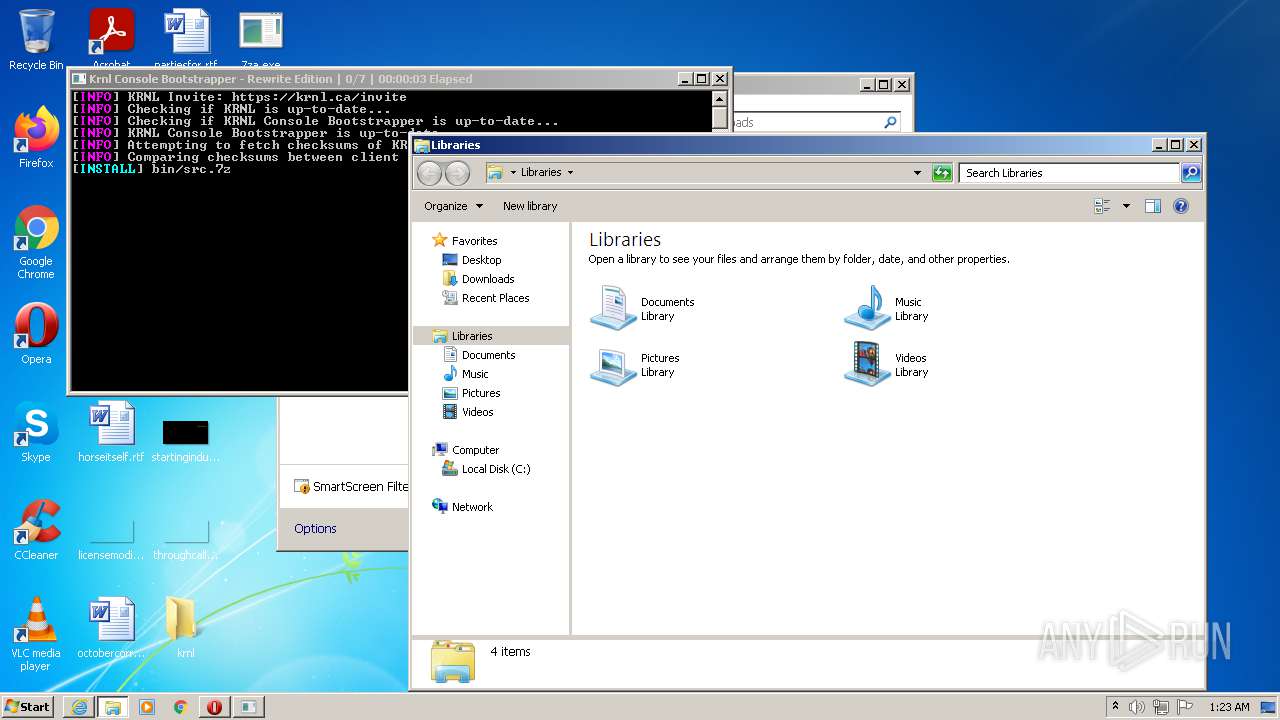Open Windows Media Player taskbar icon

pyautogui.click(x=147, y=707)
